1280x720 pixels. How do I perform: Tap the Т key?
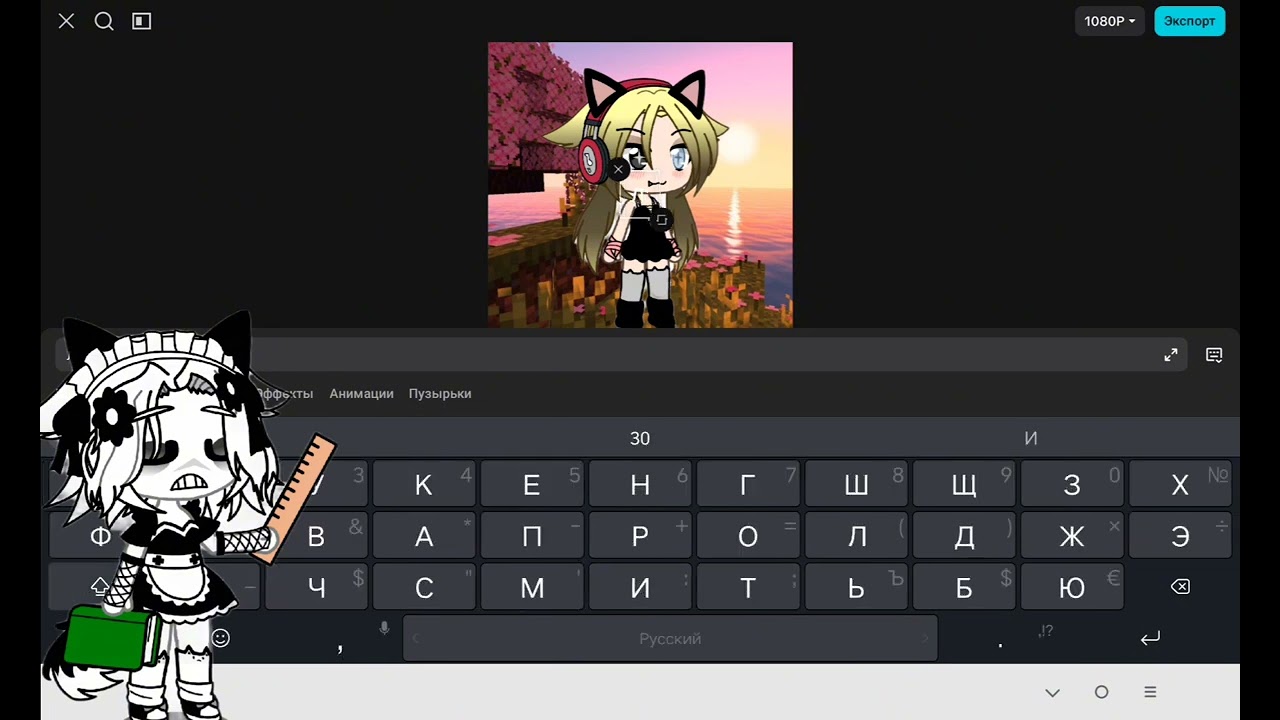tap(747, 587)
